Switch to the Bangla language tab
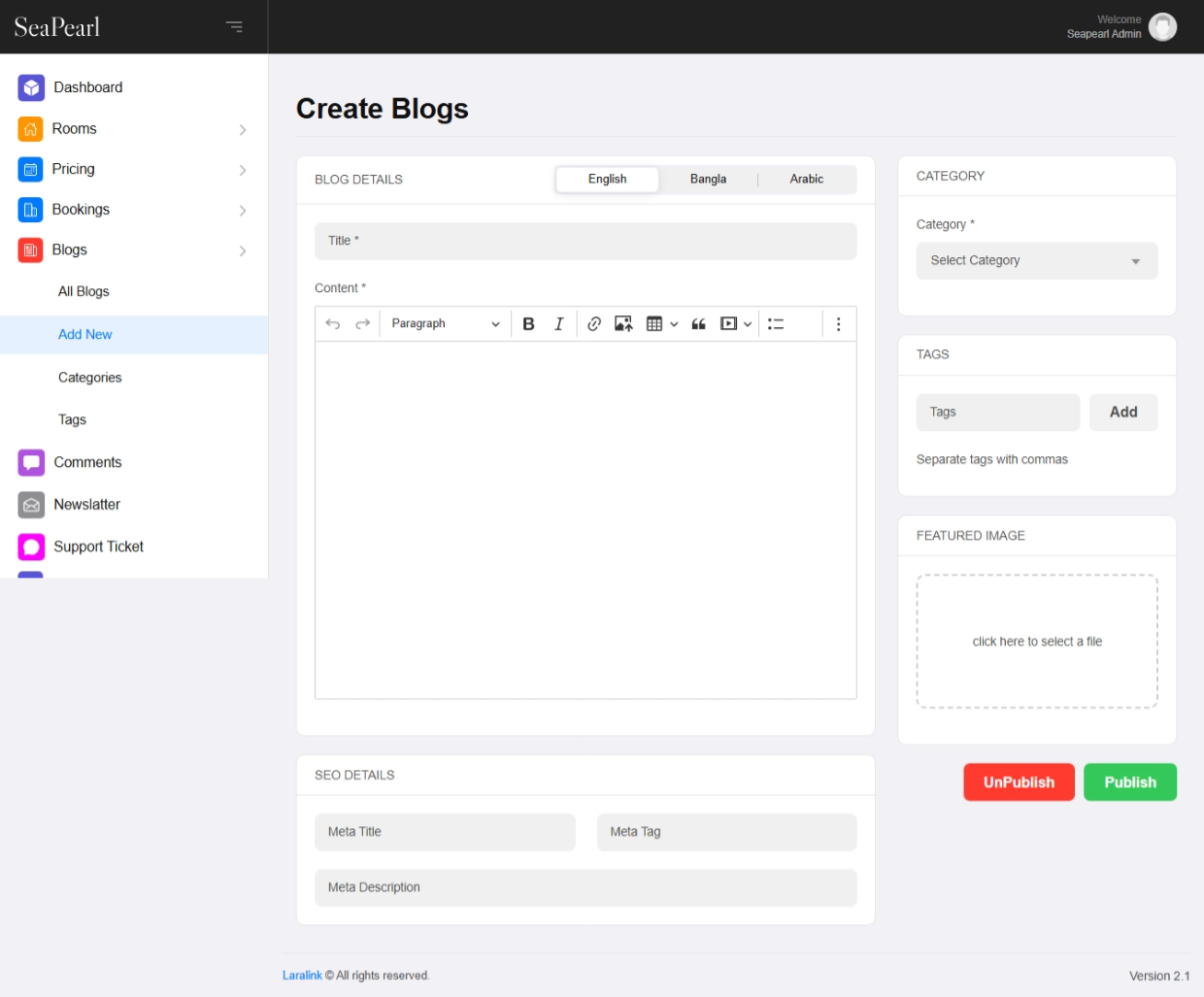The width and height of the screenshot is (1204, 997). 708,180
